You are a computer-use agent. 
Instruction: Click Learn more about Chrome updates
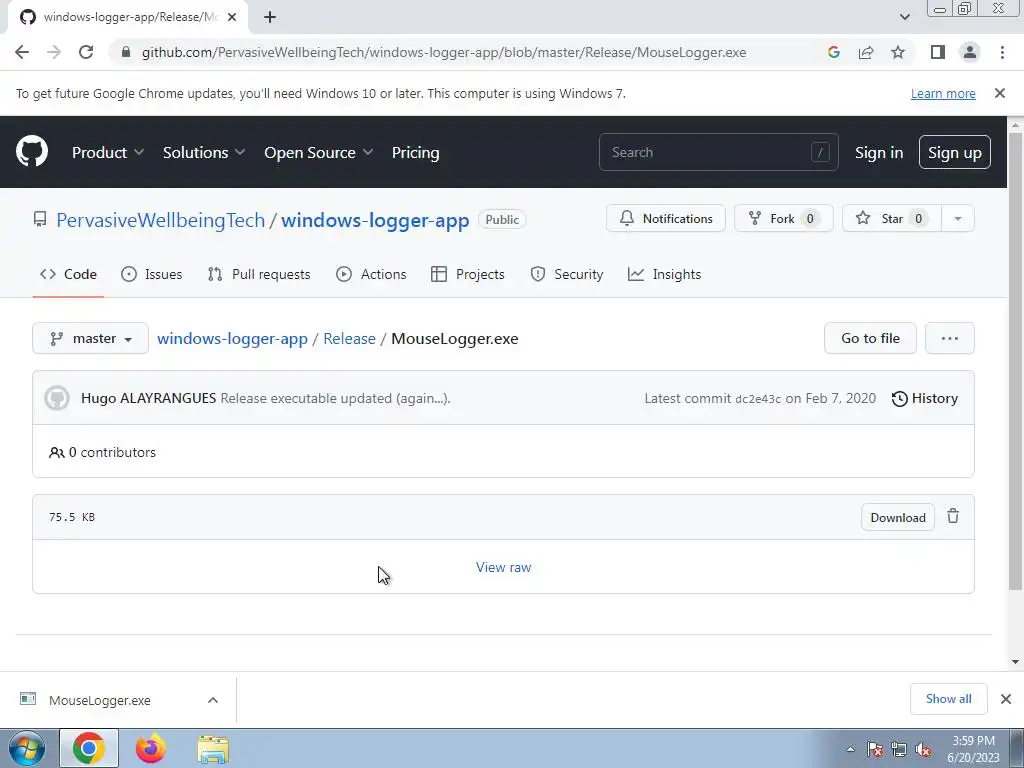(943, 93)
